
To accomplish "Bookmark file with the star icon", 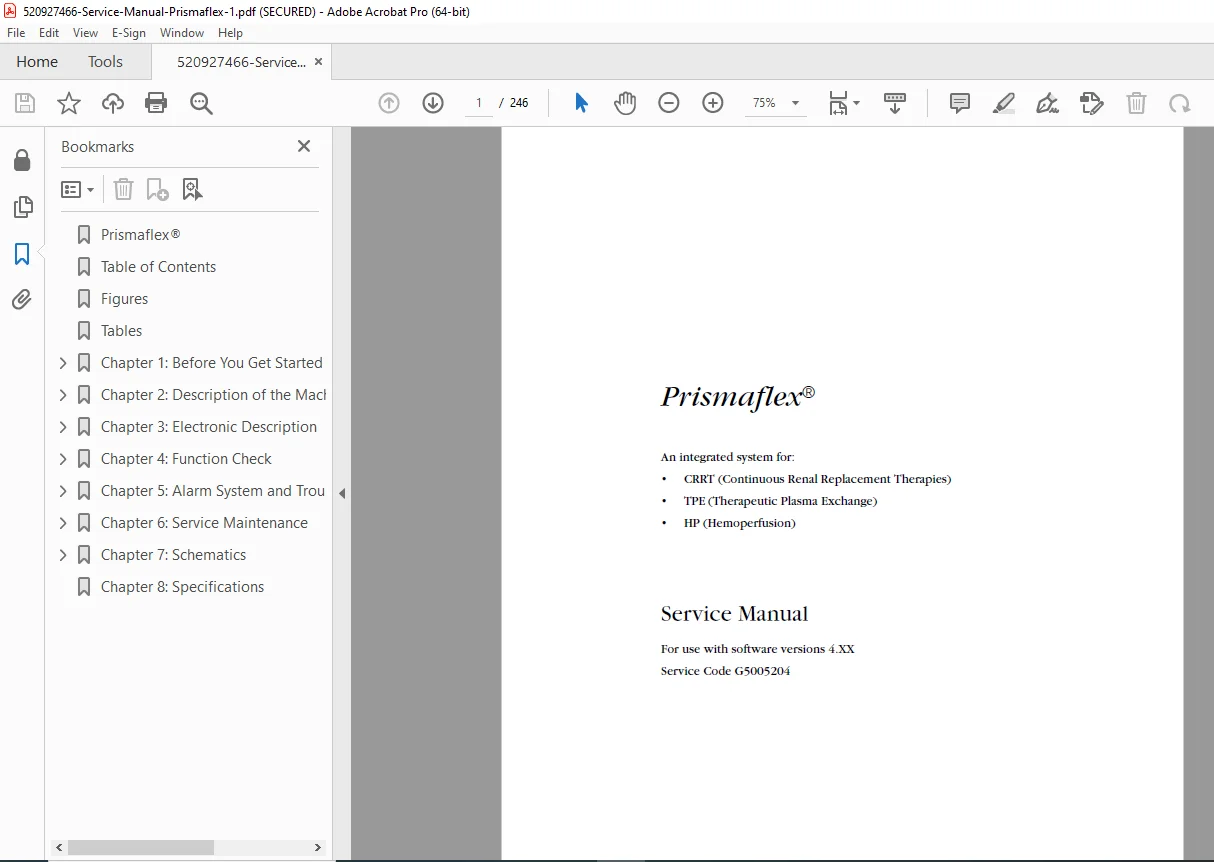I will coord(69,103).
